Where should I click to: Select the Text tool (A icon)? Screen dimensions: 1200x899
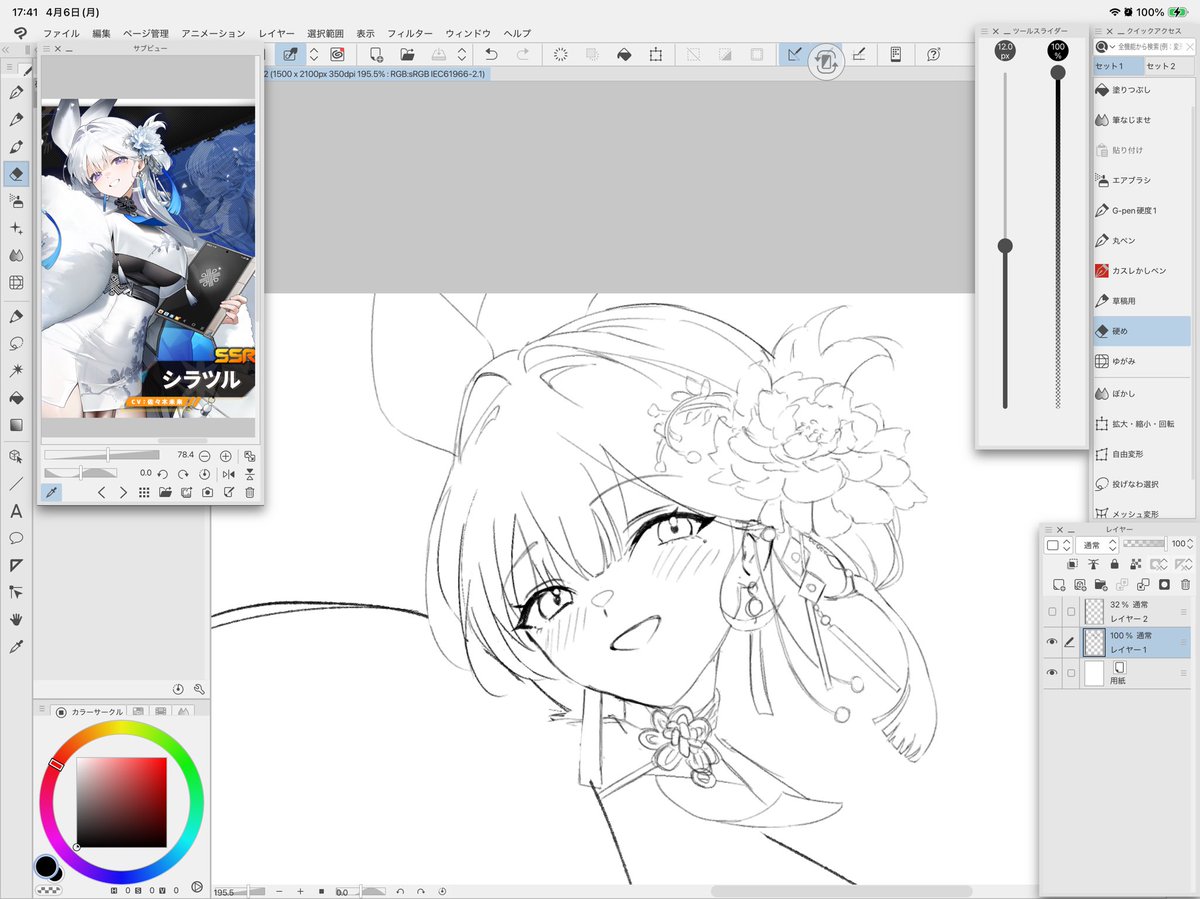point(16,511)
